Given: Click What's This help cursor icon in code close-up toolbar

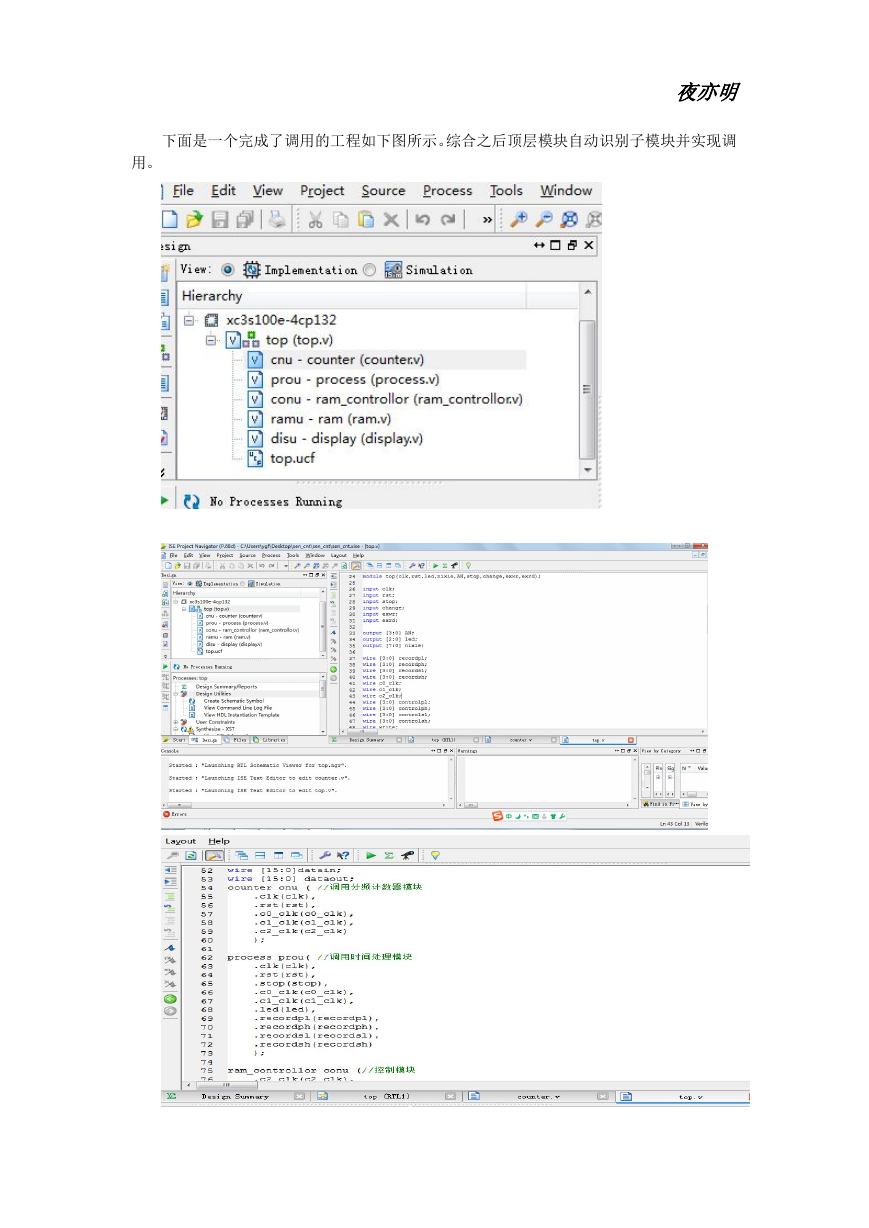Looking at the screenshot, I should click(343, 856).
